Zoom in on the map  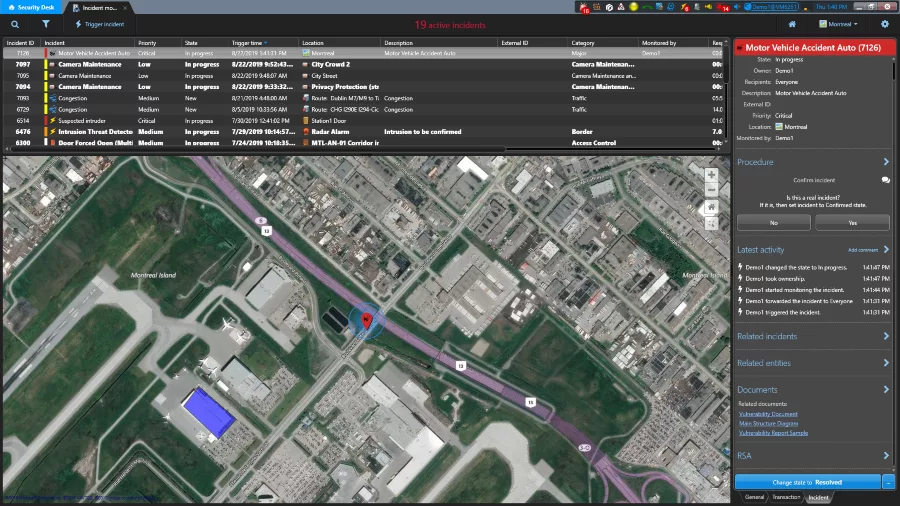(x=711, y=174)
